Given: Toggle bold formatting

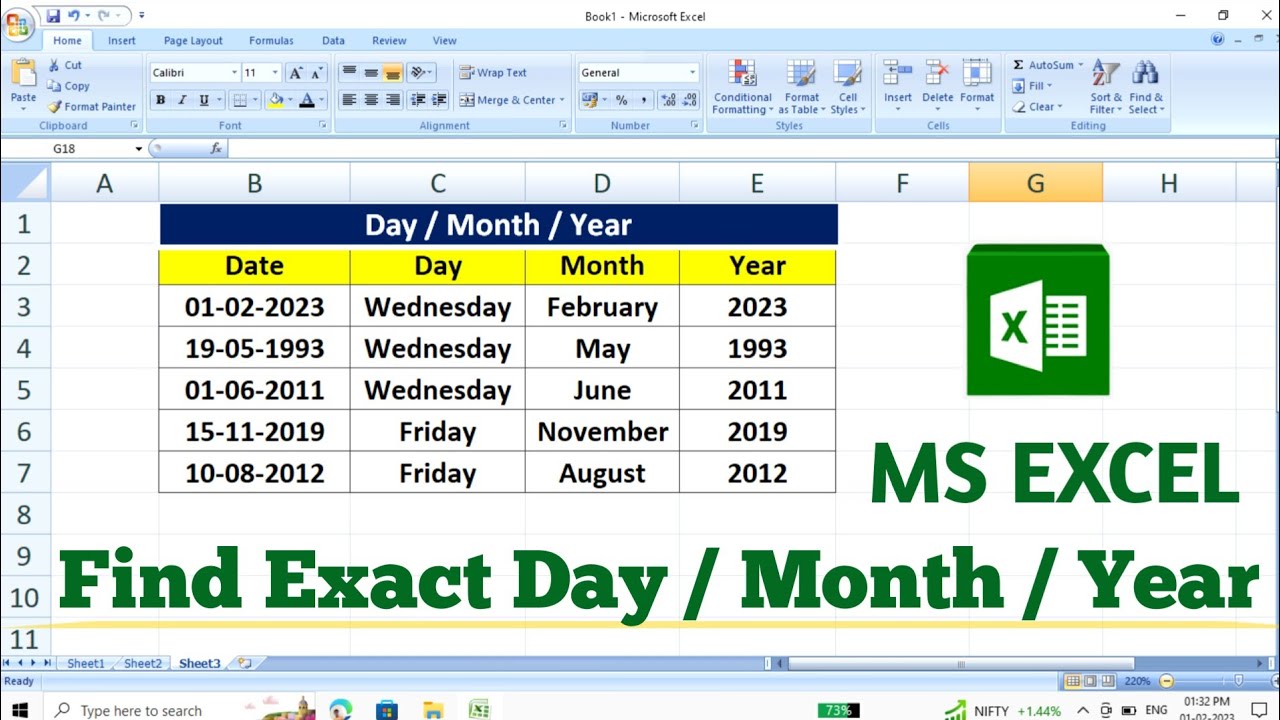Looking at the screenshot, I should coord(160,100).
